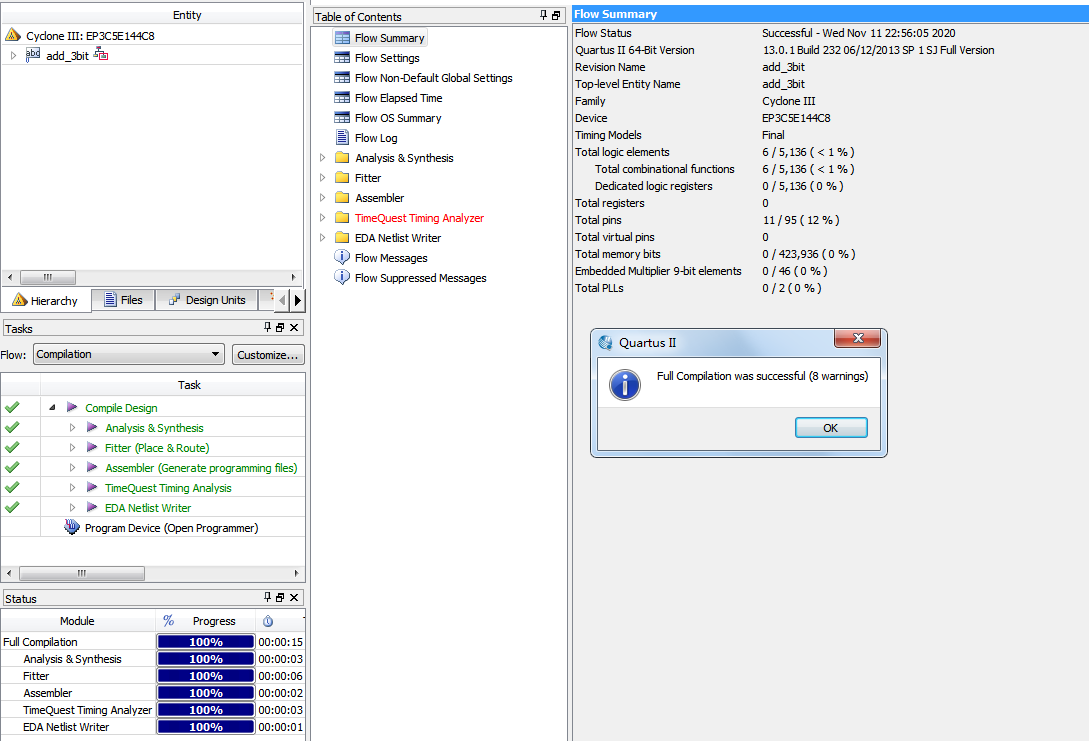Viewport: 1089px width, 741px height.
Task: Expand the Assembler folder in contents
Action: coord(322,198)
